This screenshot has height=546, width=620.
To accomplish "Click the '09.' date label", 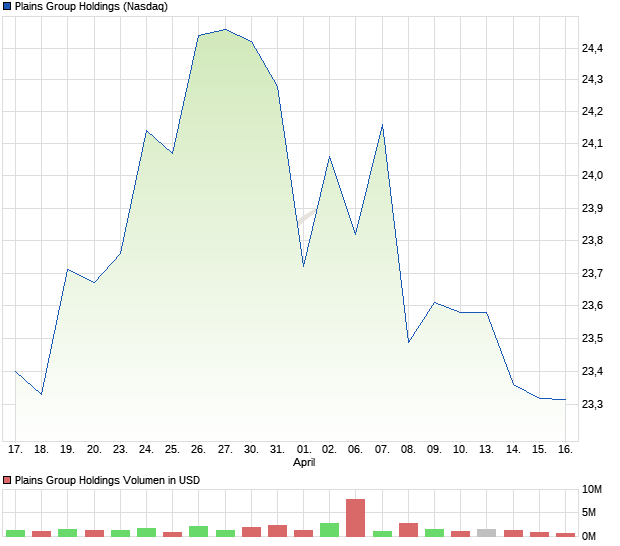I will tap(435, 450).
